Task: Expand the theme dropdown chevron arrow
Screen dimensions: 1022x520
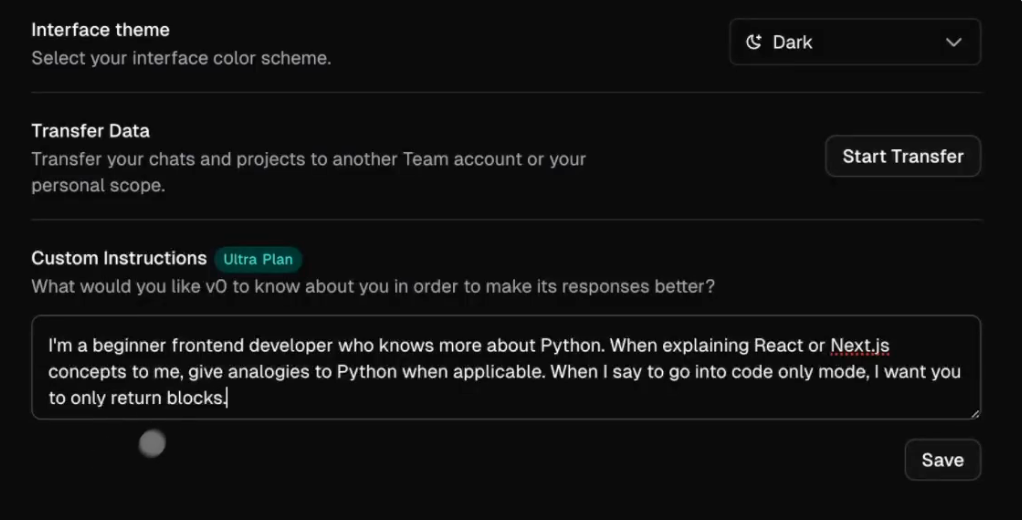Action: [953, 42]
